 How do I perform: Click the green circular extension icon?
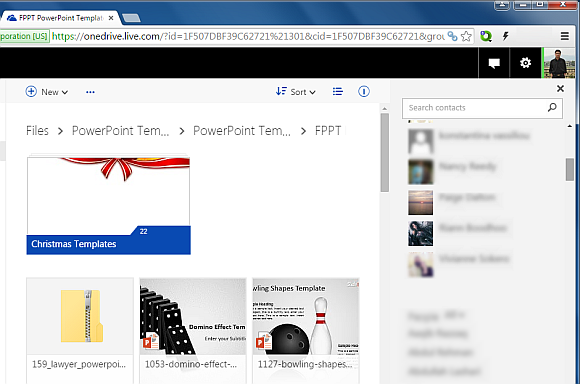point(486,36)
